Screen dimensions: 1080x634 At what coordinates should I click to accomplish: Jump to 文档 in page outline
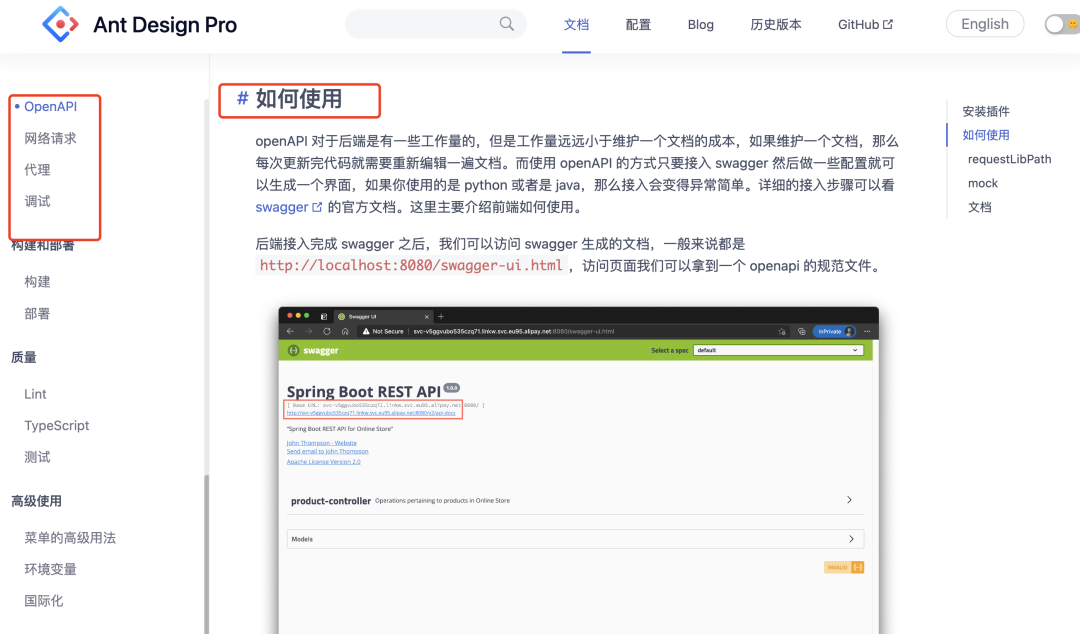point(979,207)
